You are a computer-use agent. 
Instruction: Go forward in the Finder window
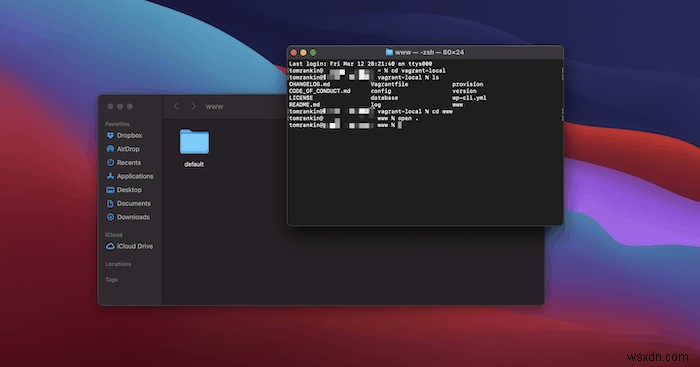[x=193, y=106]
